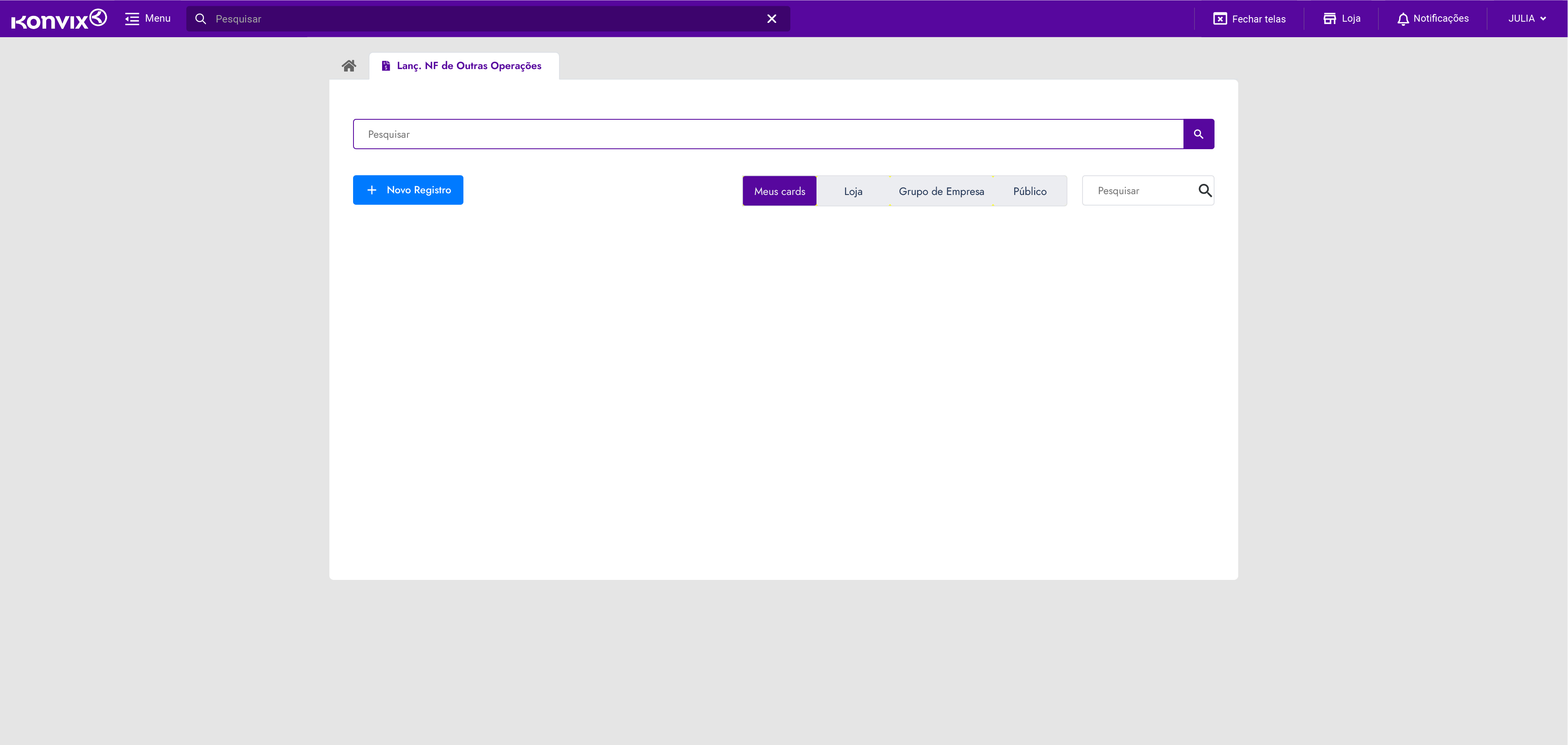1568x745 pixels.
Task: Click the Konvix logo
Action: (x=59, y=19)
